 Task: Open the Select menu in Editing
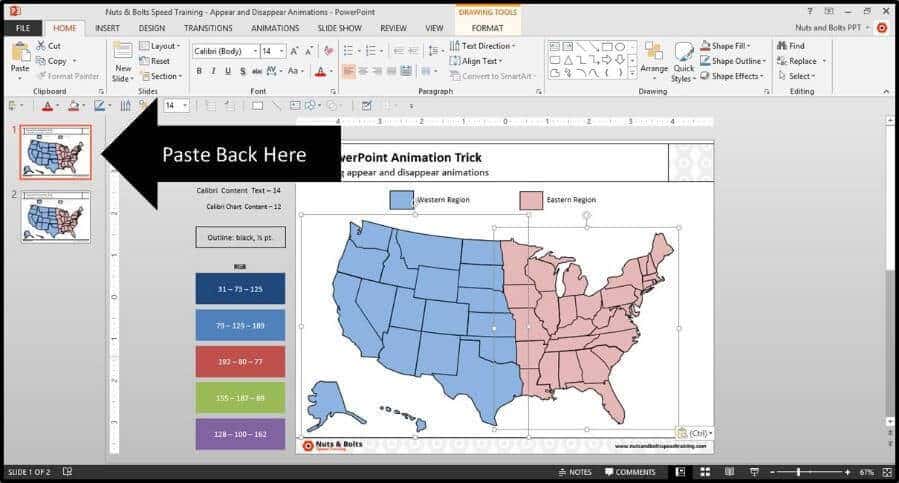click(798, 76)
